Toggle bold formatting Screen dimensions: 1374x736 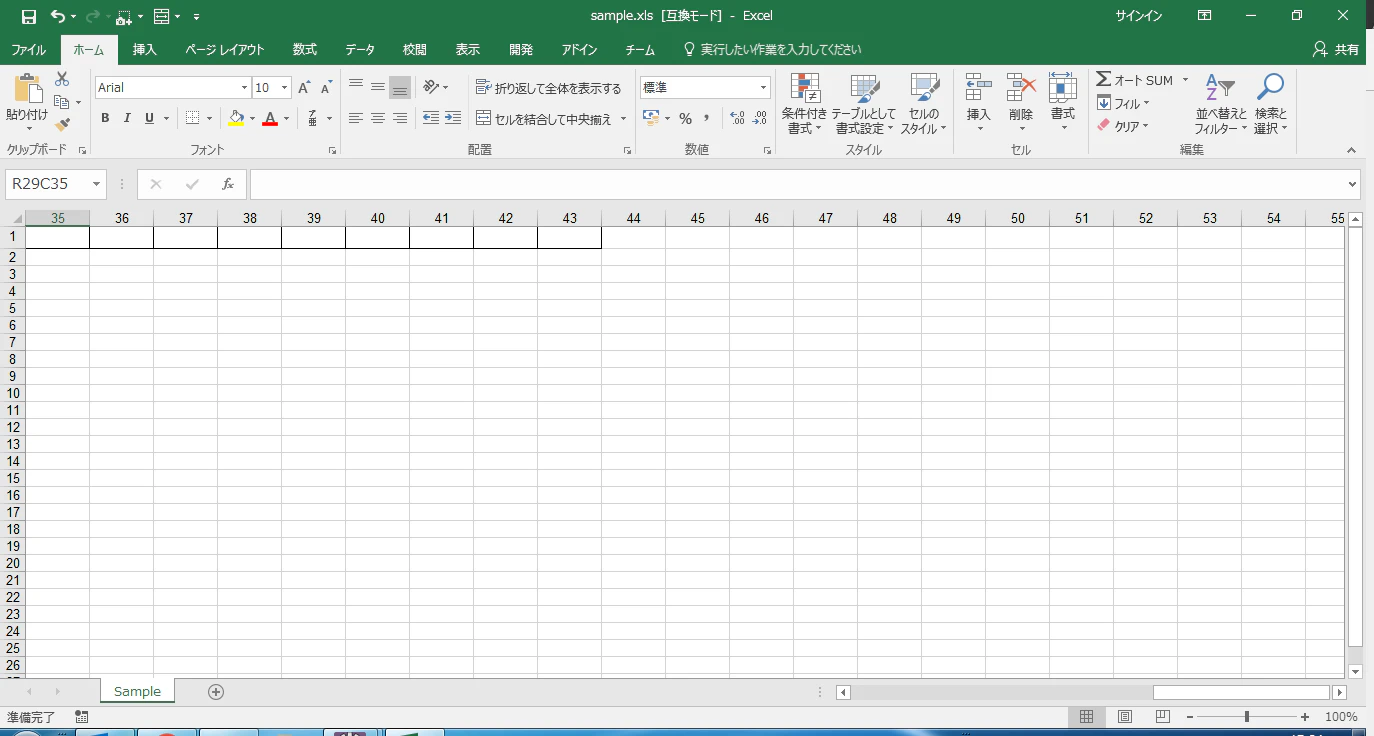(x=105, y=118)
